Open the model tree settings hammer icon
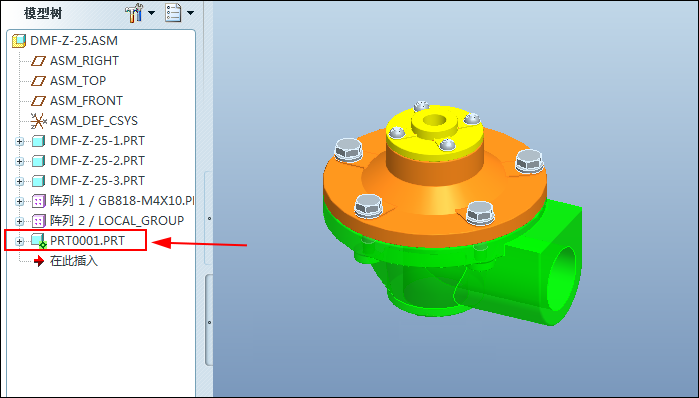The width and height of the screenshot is (699, 398). pos(134,13)
